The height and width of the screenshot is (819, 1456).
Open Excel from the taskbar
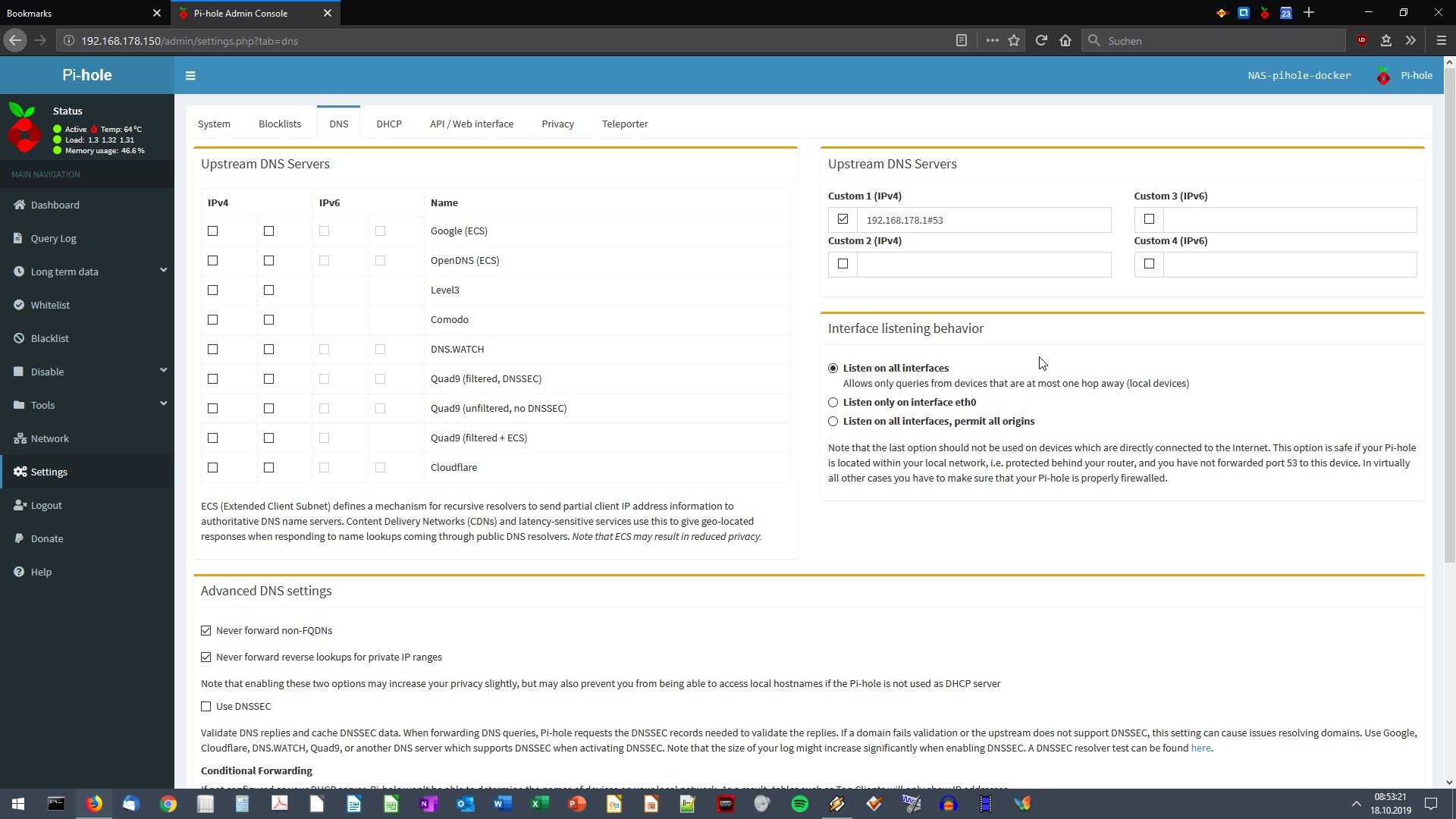[x=539, y=804]
